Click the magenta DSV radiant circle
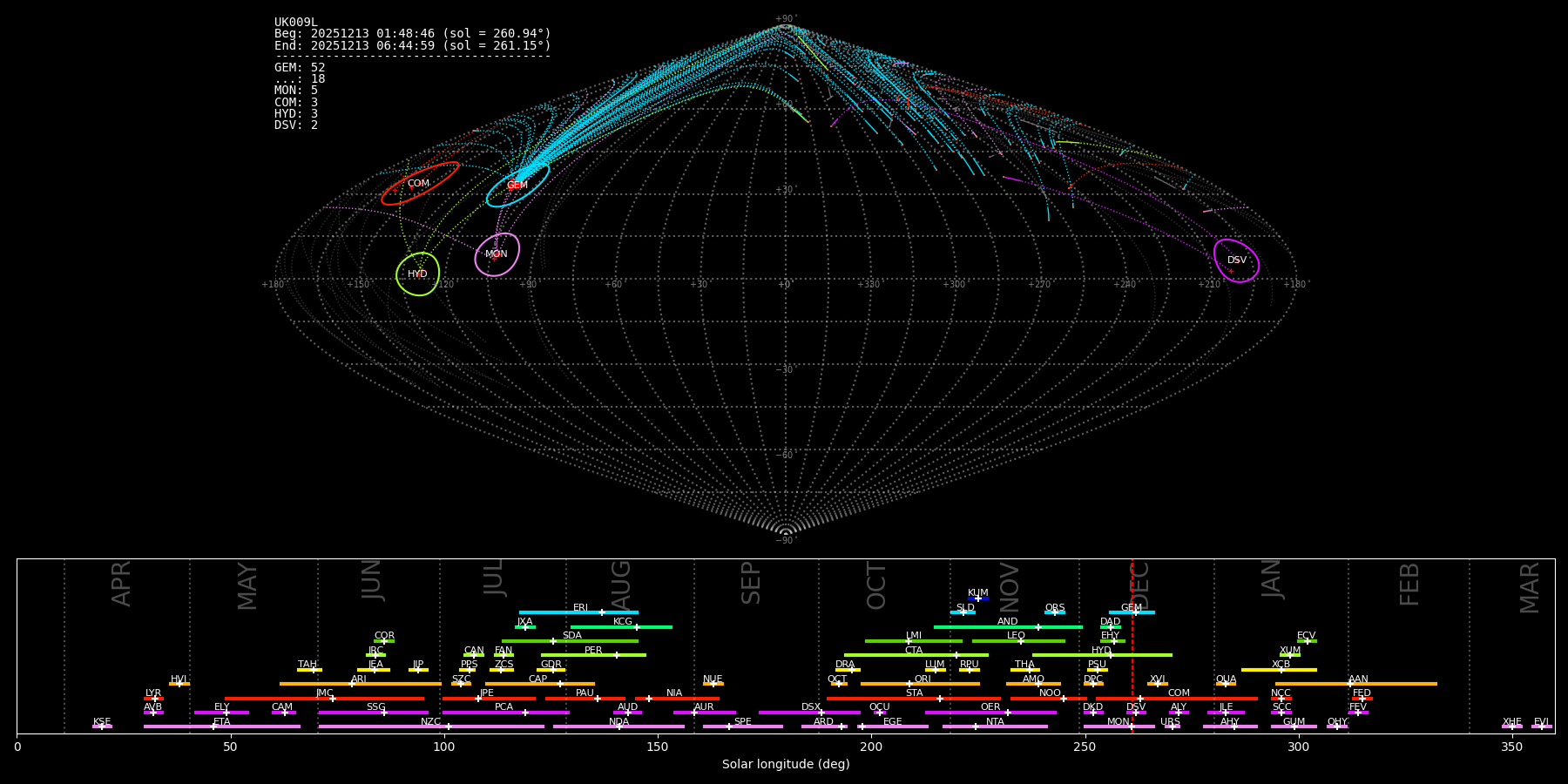 point(1236,260)
